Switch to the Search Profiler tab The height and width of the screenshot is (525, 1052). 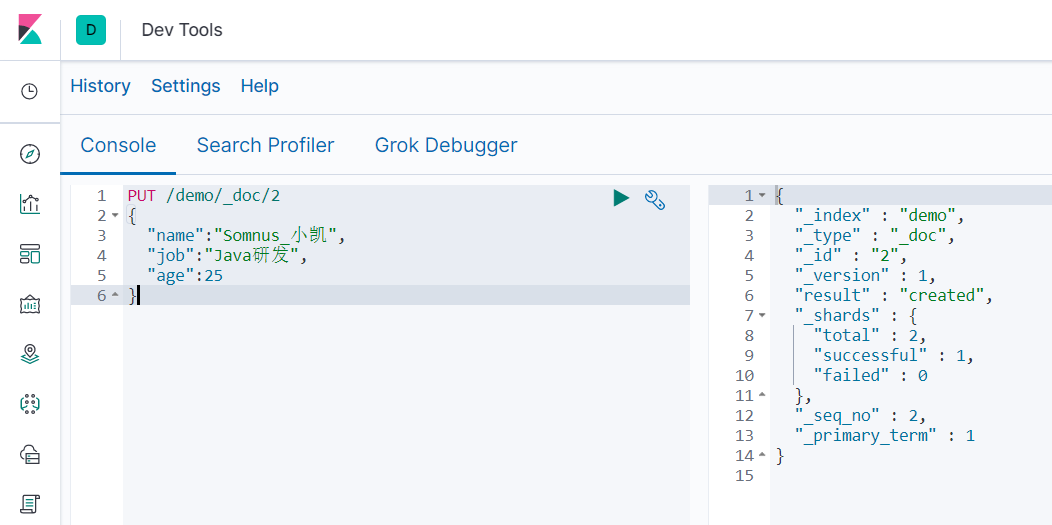[x=265, y=145]
